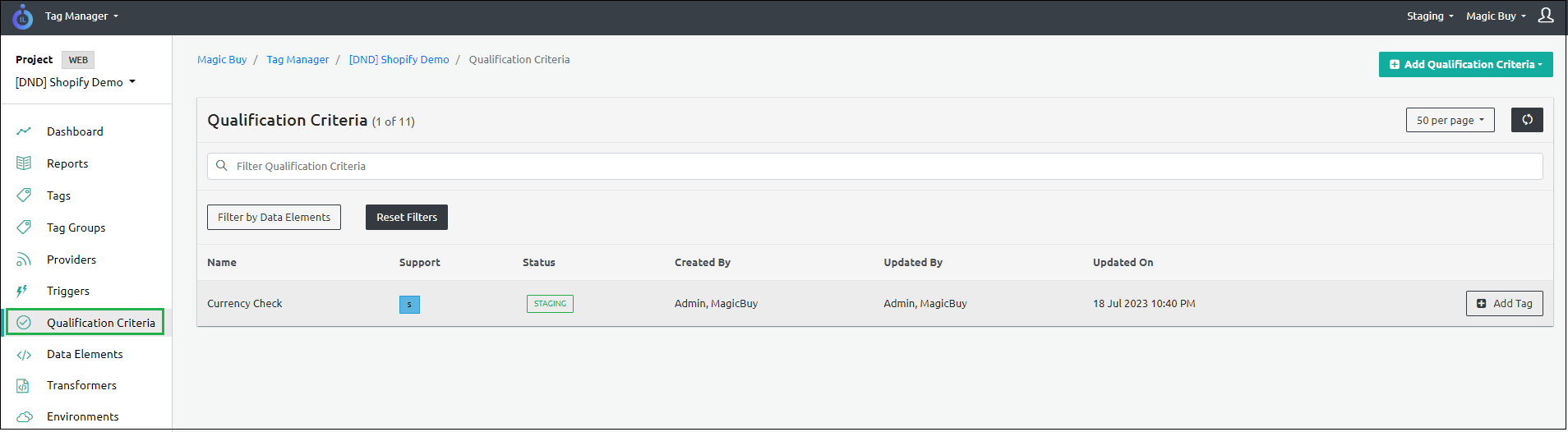Click the Providers feed icon

(x=24, y=260)
